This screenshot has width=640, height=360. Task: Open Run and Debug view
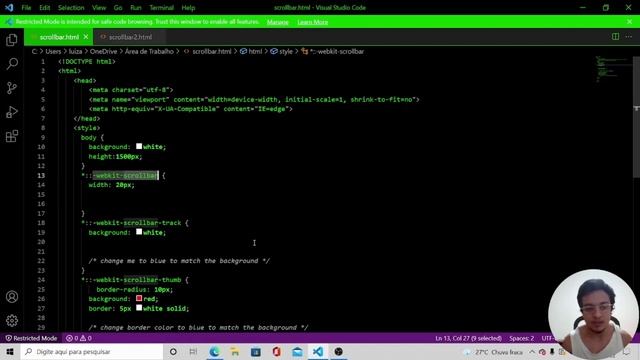pyautogui.click(x=12, y=112)
